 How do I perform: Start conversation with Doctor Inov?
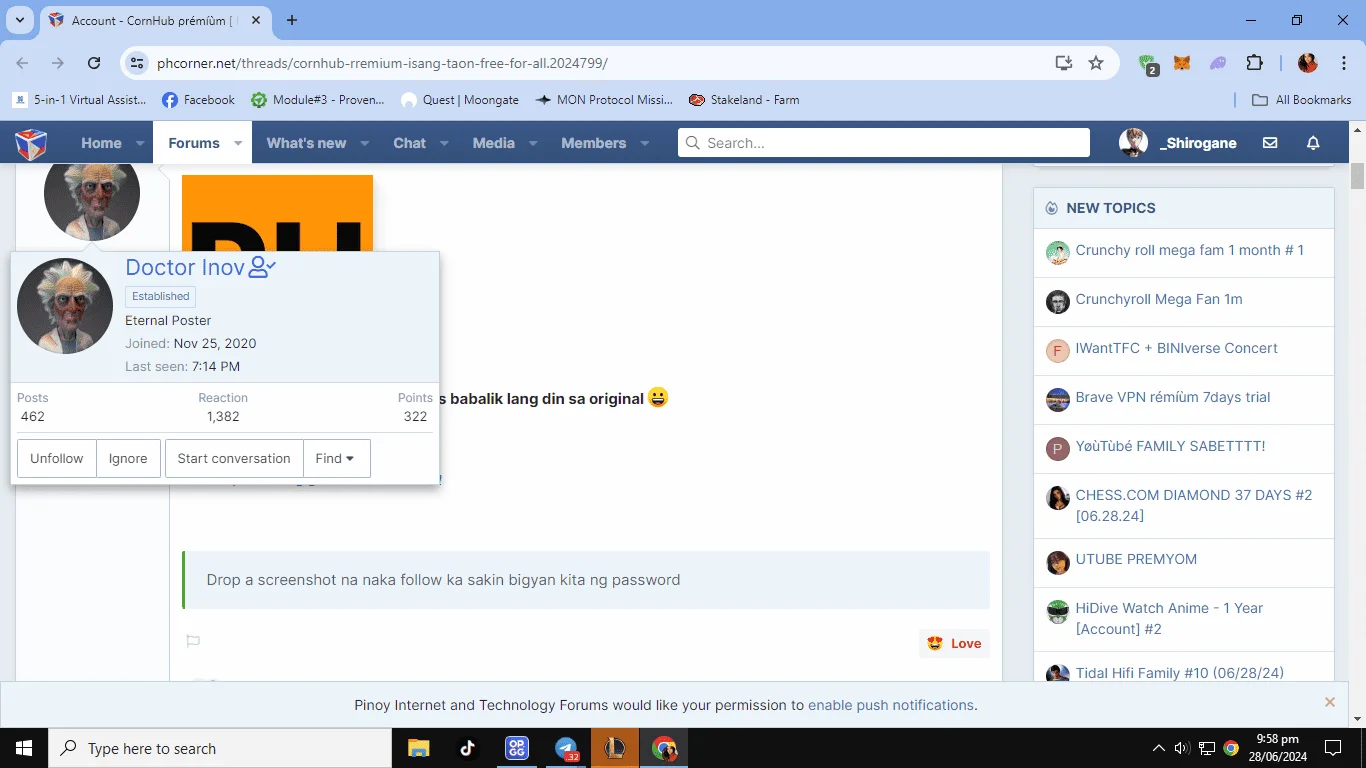[234, 458]
